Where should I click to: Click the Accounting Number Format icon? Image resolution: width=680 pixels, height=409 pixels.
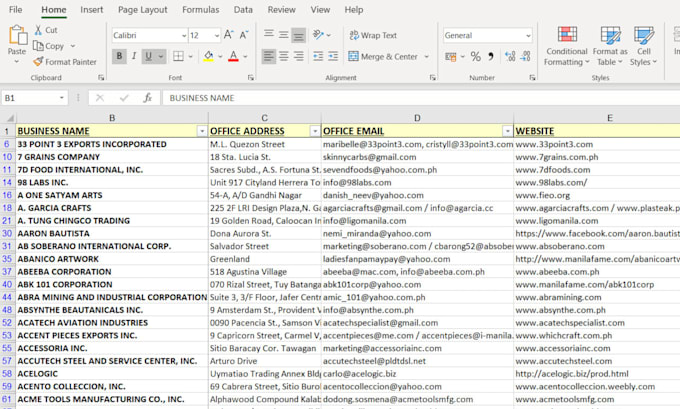(451, 56)
